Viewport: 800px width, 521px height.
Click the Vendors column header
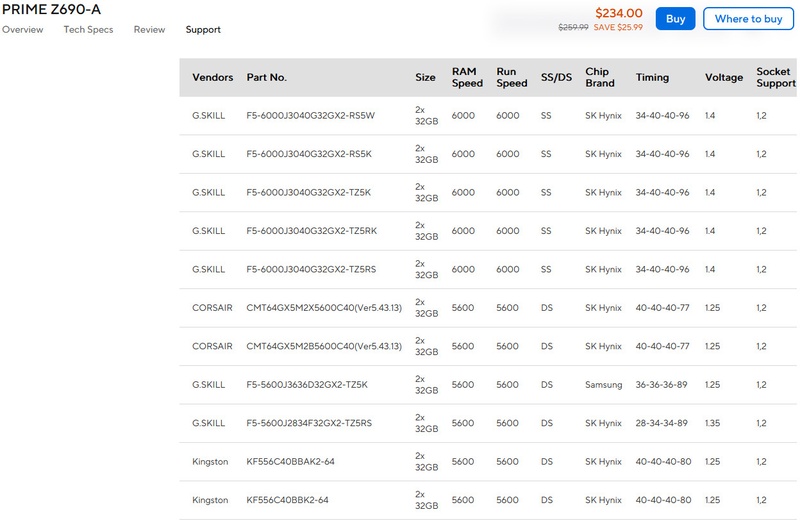(x=212, y=77)
